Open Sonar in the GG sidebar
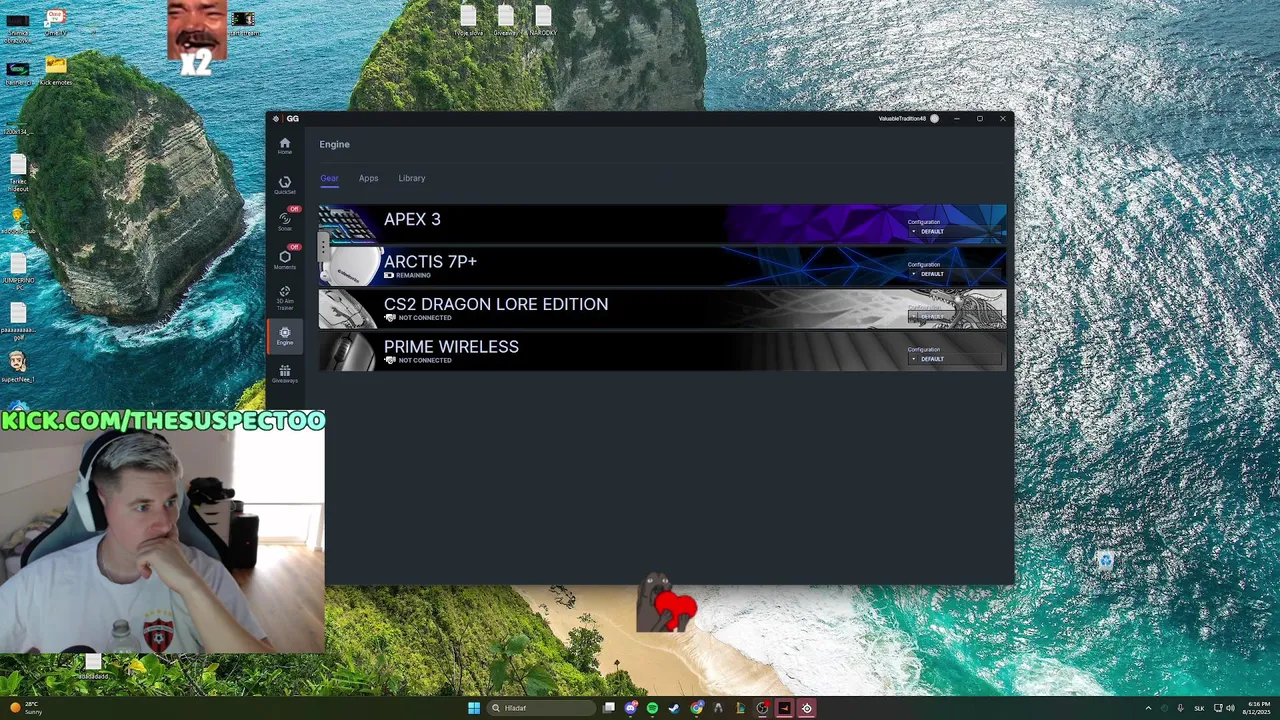This screenshot has width=1280, height=720. [x=285, y=222]
